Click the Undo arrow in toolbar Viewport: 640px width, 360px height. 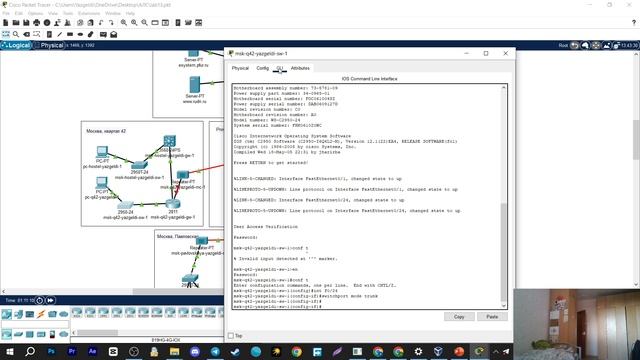[x=101, y=23]
